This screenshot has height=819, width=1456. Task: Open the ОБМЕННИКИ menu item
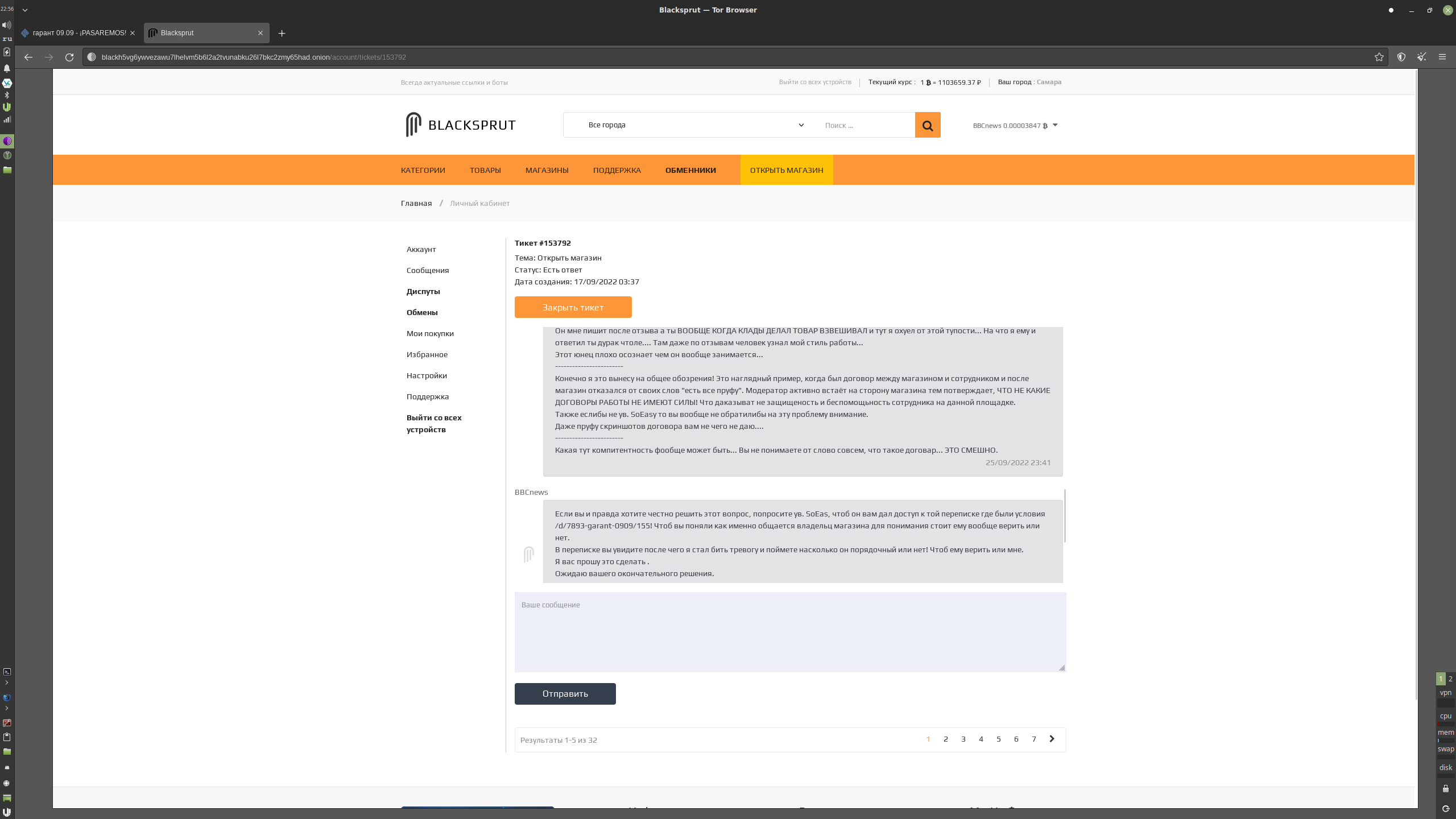pyautogui.click(x=690, y=170)
